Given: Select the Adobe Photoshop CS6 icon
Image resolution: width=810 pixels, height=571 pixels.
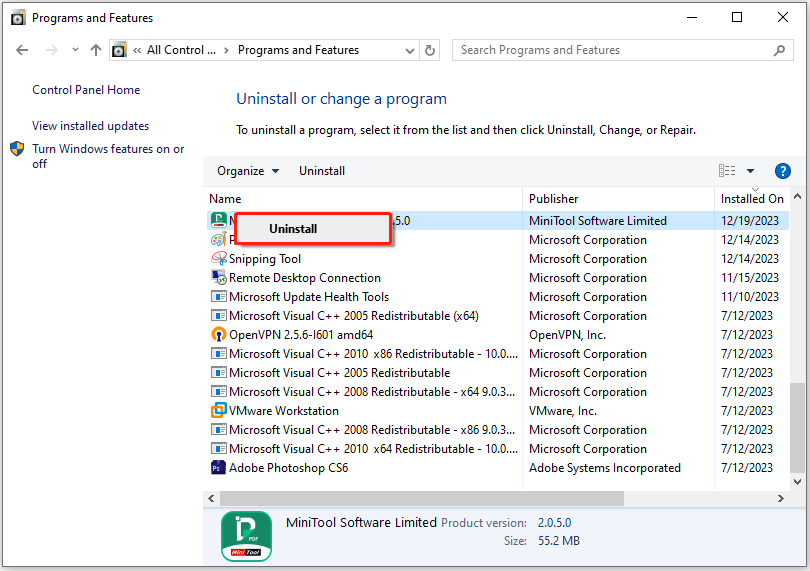Looking at the screenshot, I should [219, 468].
